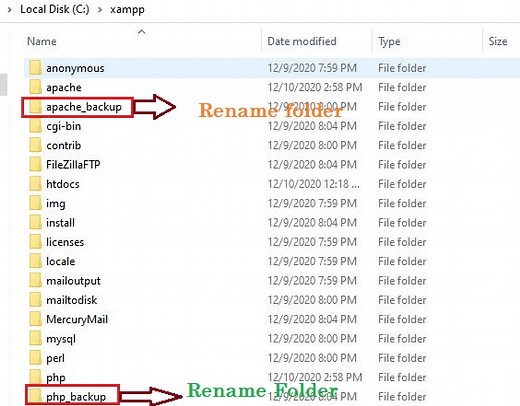Select the anonymous folder name

(x=75, y=68)
